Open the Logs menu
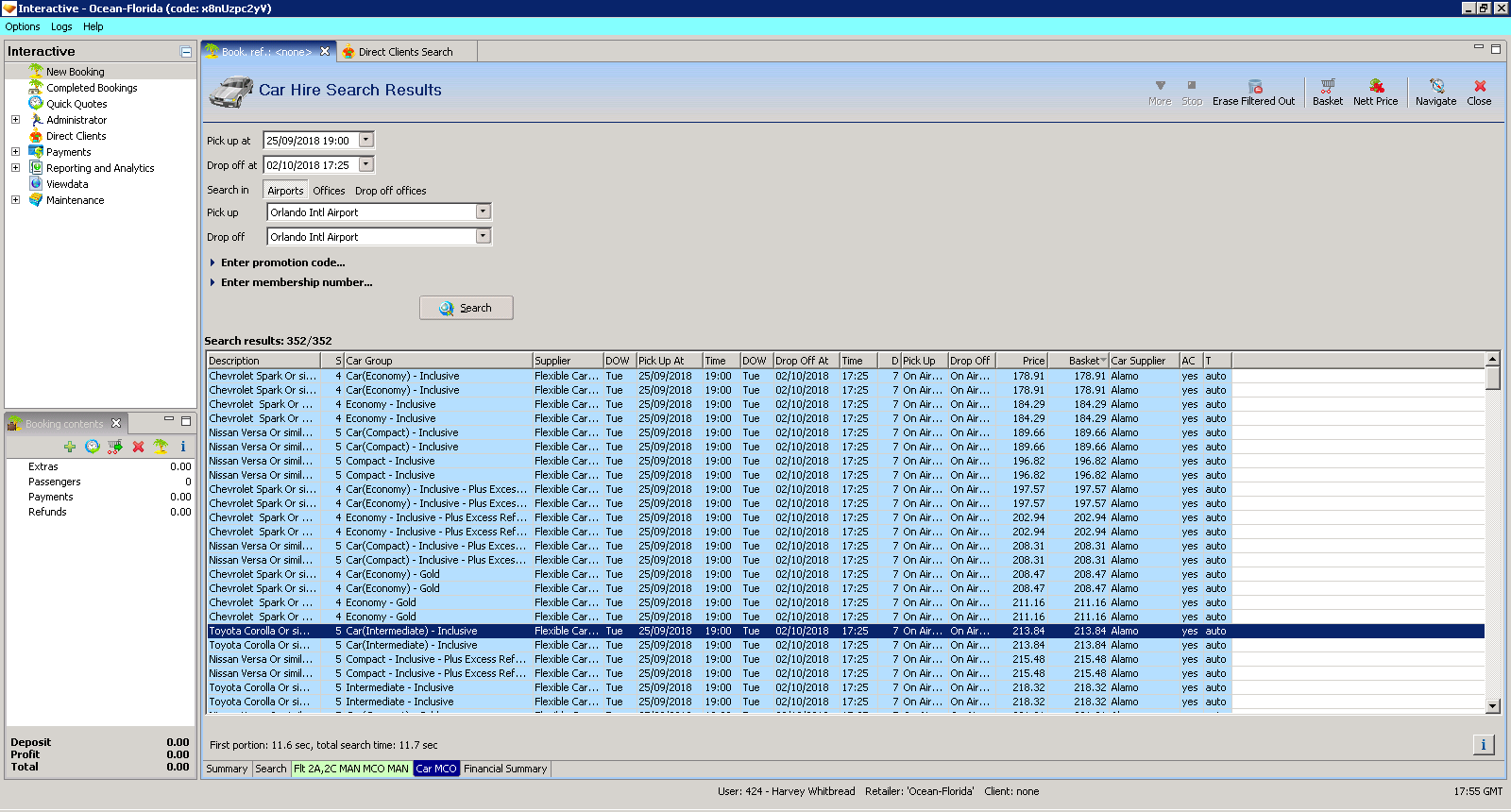The image size is (1511, 812). [x=61, y=26]
